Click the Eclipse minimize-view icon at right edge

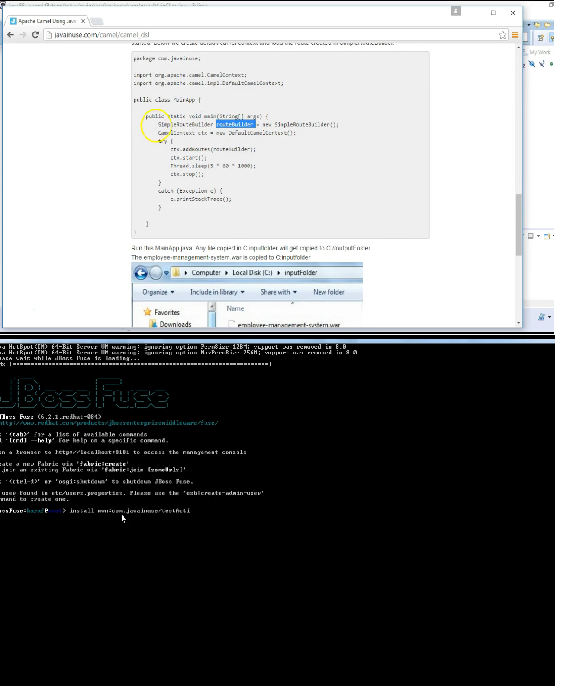(531, 237)
